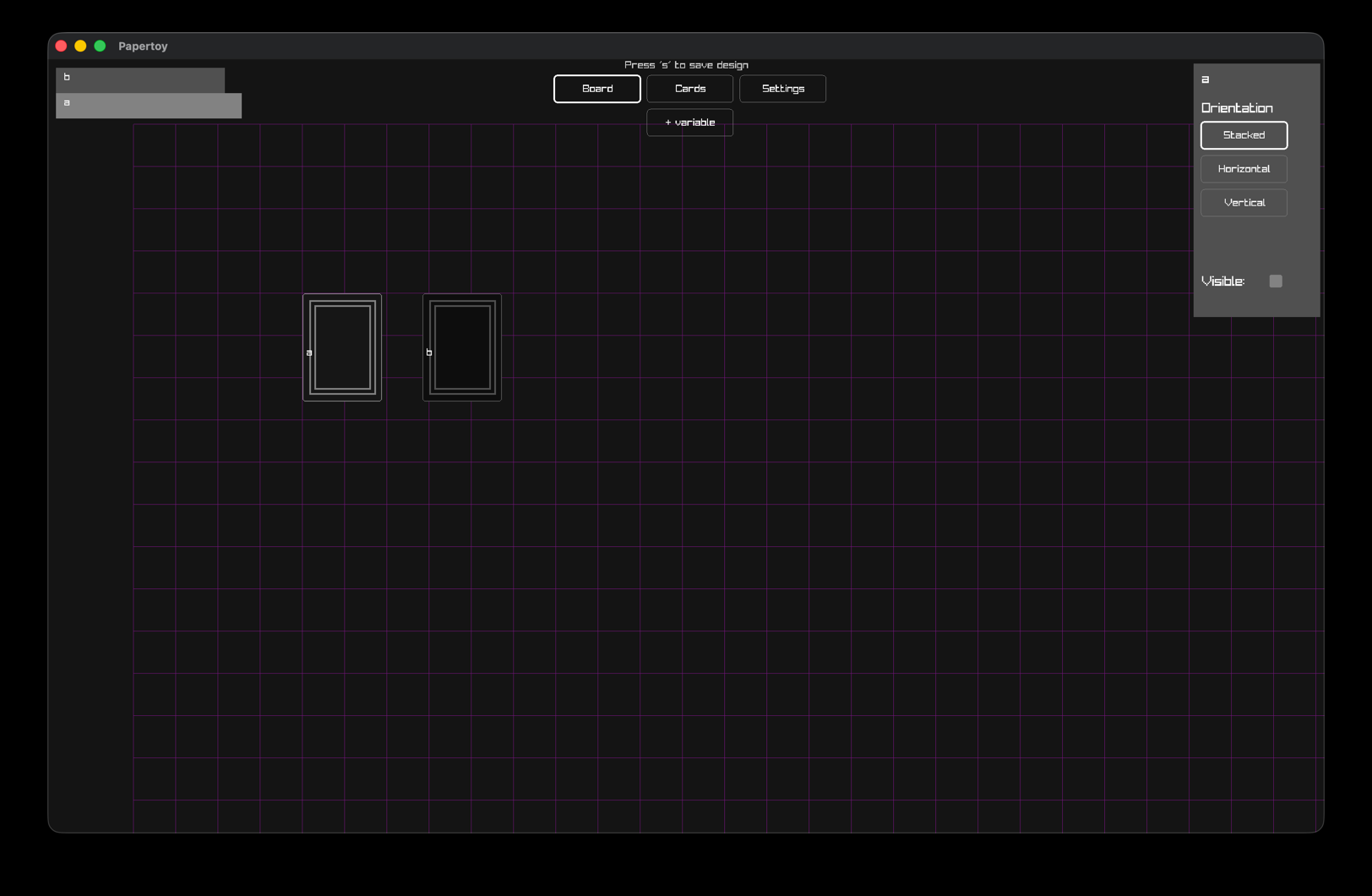Click the card slot 'b' on the board
Image resolution: width=1372 pixels, height=896 pixels.
pyautogui.click(x=462, y=347)
